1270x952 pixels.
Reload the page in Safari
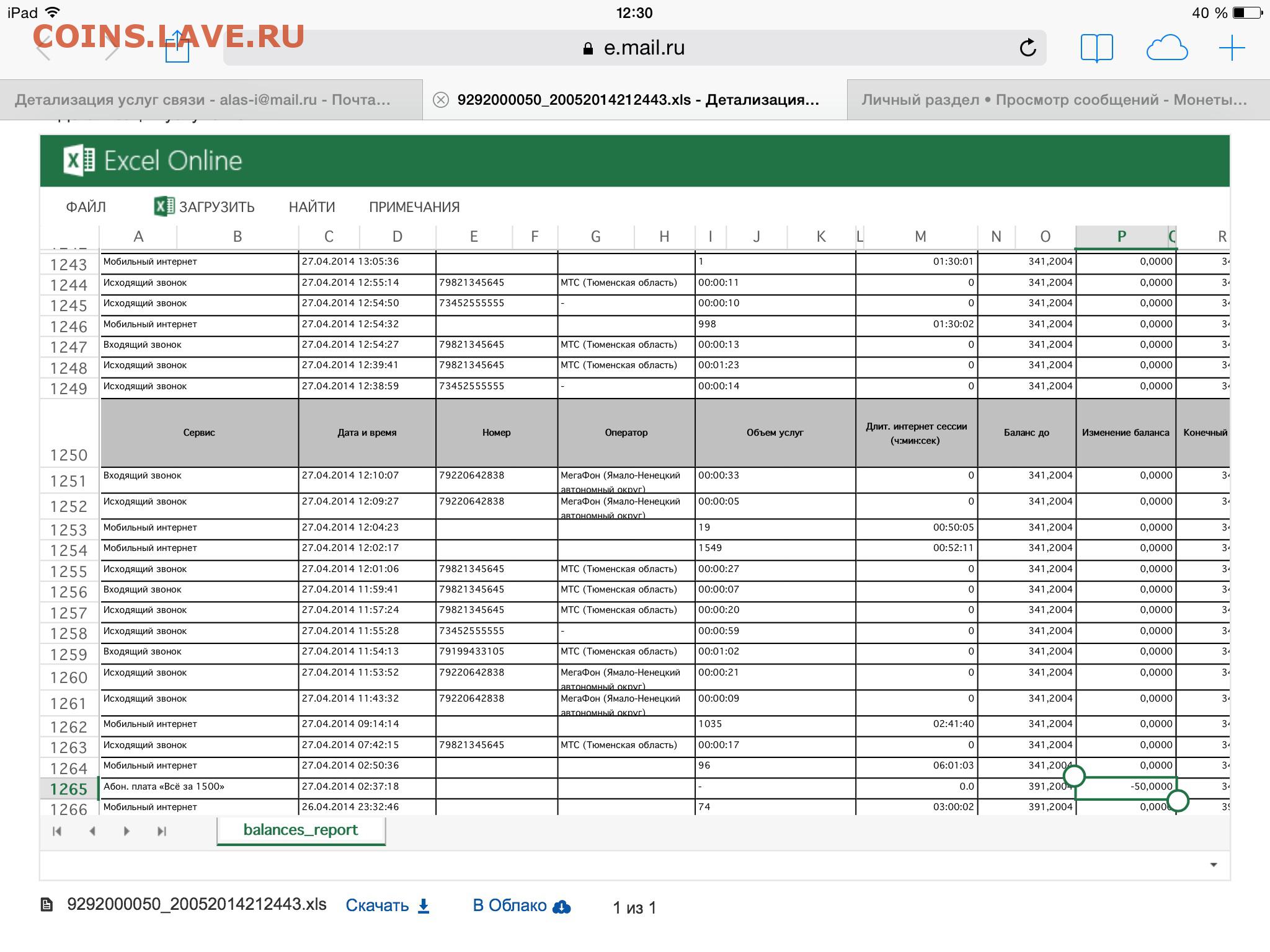(1028, 48)
